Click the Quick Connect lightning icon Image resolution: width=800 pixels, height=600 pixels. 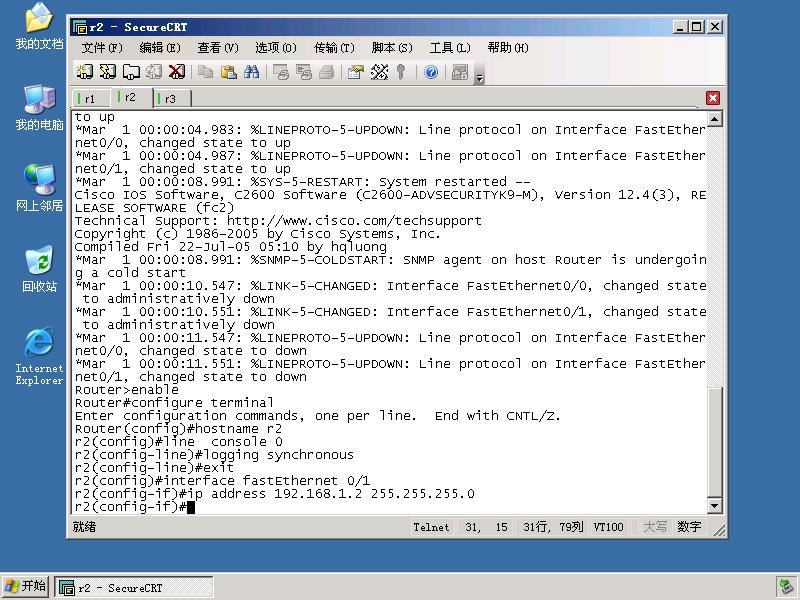coord(108,72)
